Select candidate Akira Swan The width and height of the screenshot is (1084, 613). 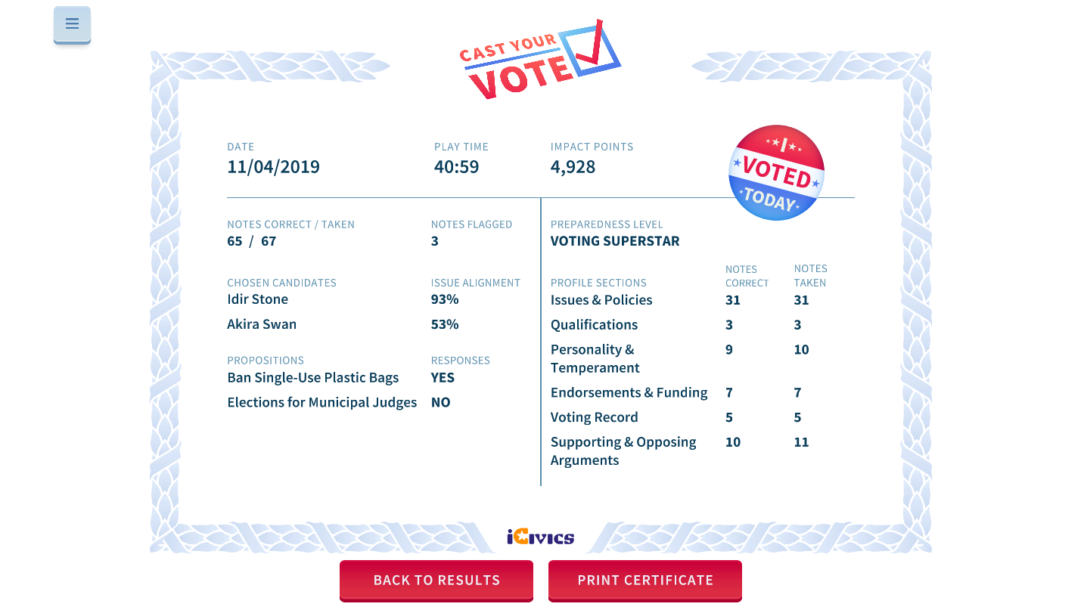click(262, 324)
